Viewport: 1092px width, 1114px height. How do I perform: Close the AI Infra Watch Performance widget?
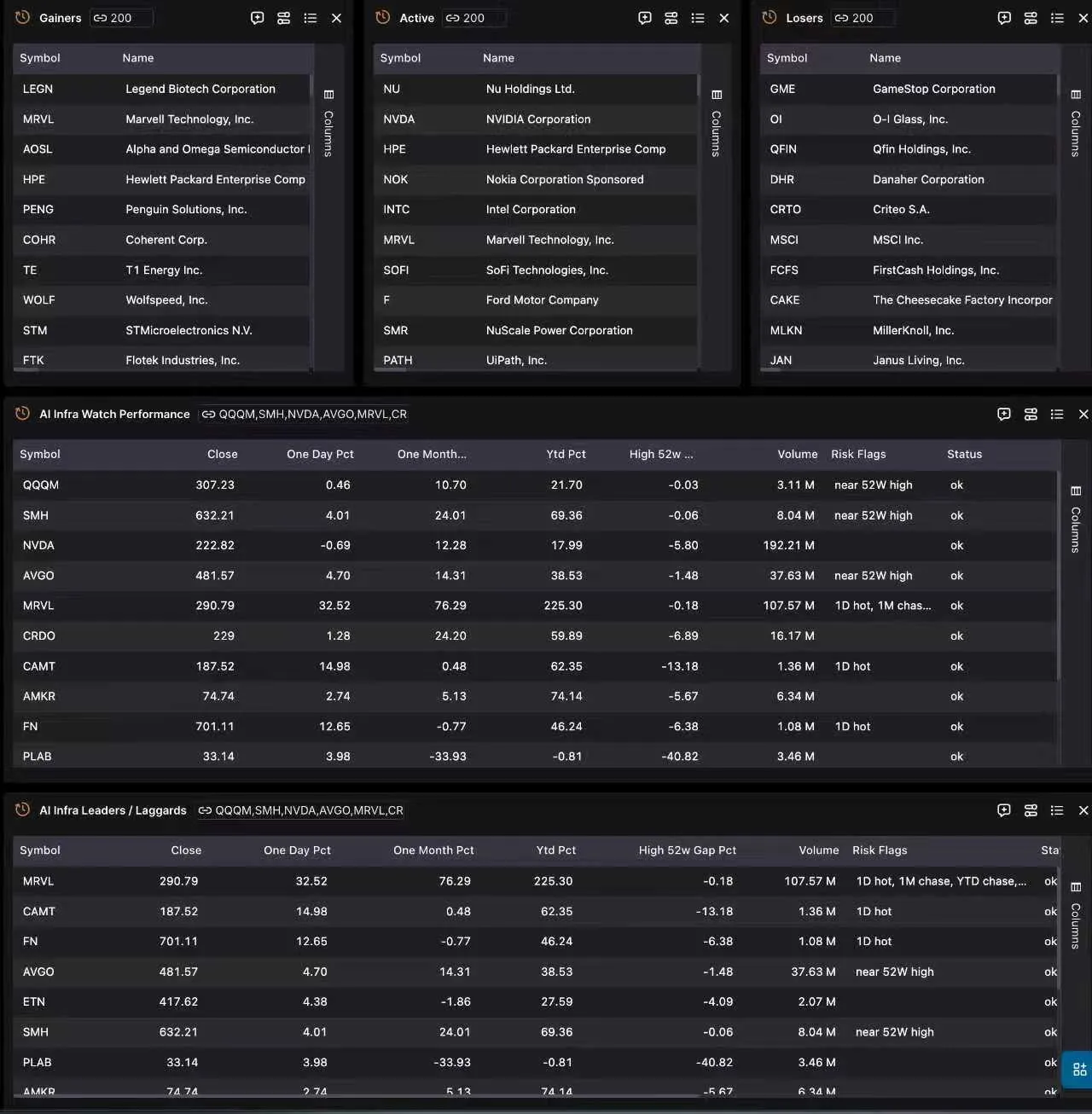tap(1083, 414)
